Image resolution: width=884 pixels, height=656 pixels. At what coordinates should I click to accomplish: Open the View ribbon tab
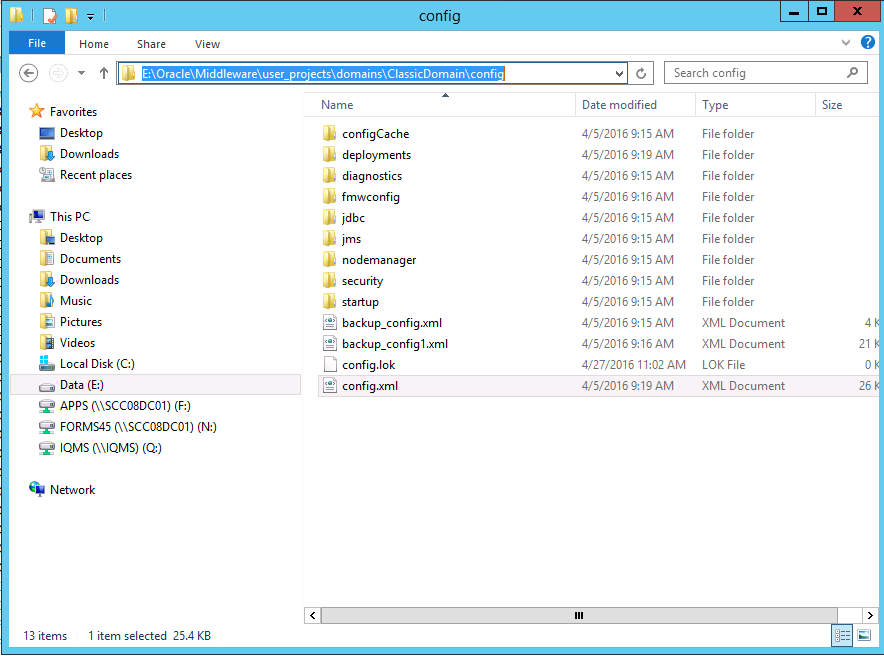pyautogui.click(x=207, y=44)
